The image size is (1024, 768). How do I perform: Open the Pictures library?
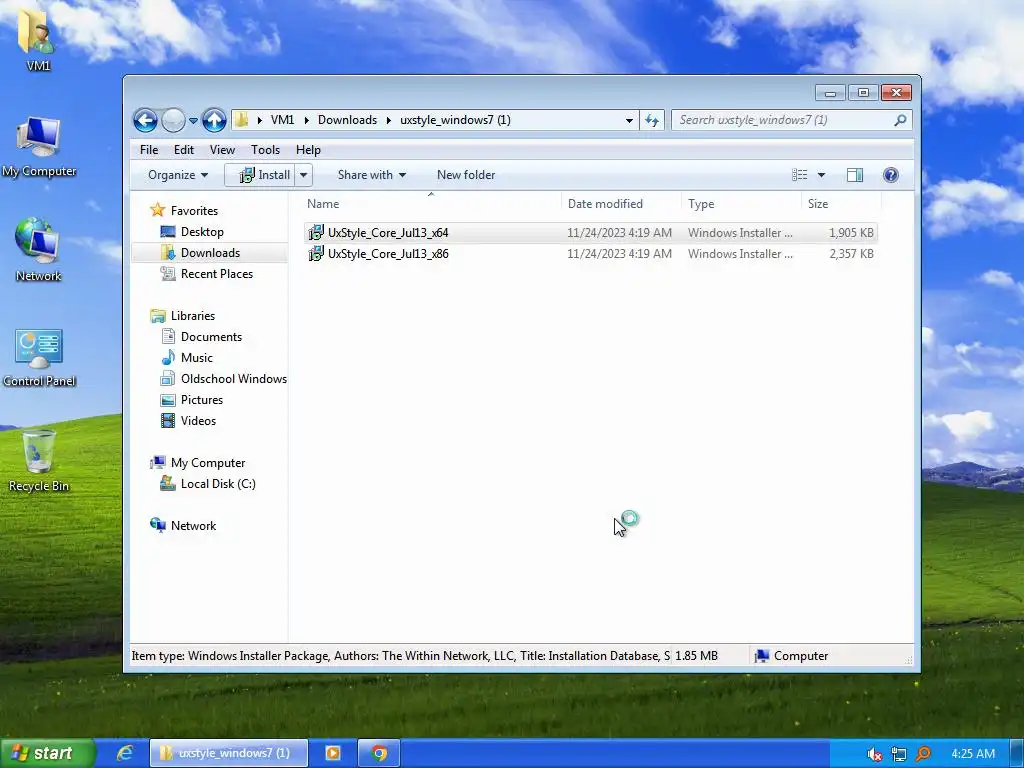pyautogui.click(x=201, y=400)
